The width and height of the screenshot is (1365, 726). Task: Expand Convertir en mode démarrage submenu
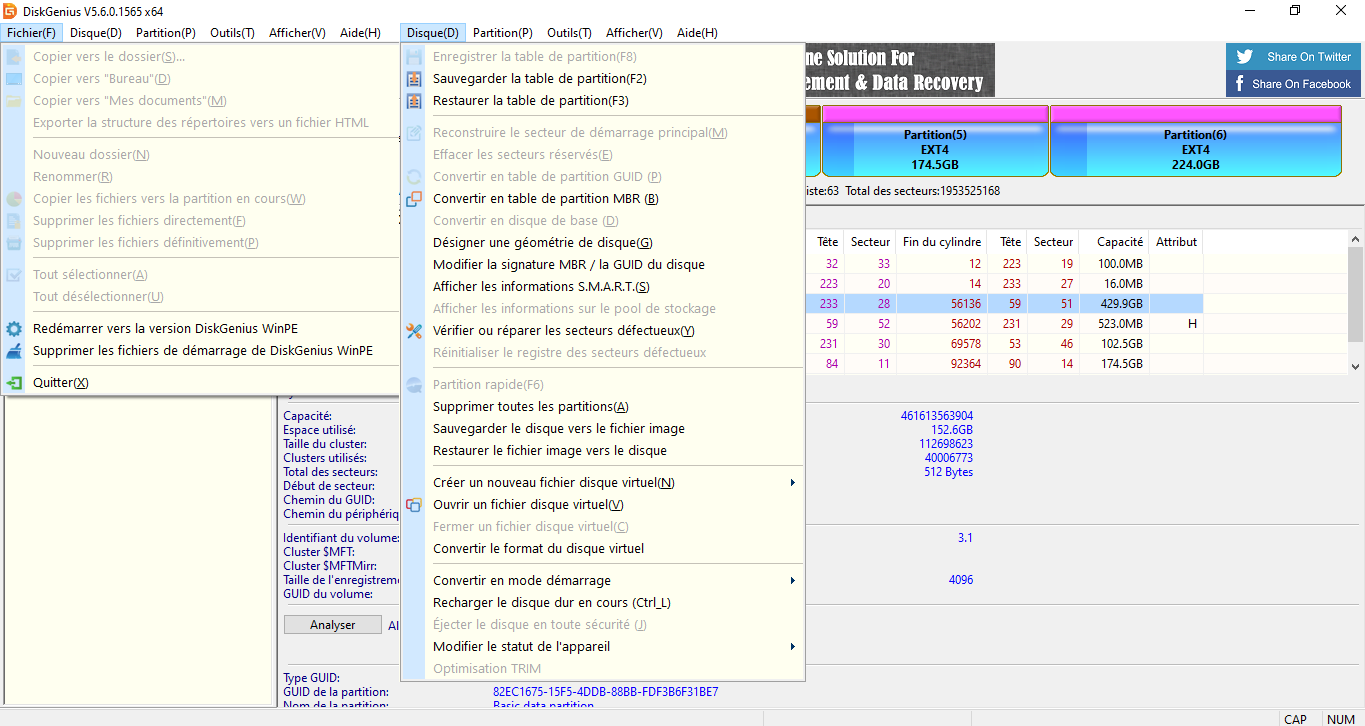point(793,581)
